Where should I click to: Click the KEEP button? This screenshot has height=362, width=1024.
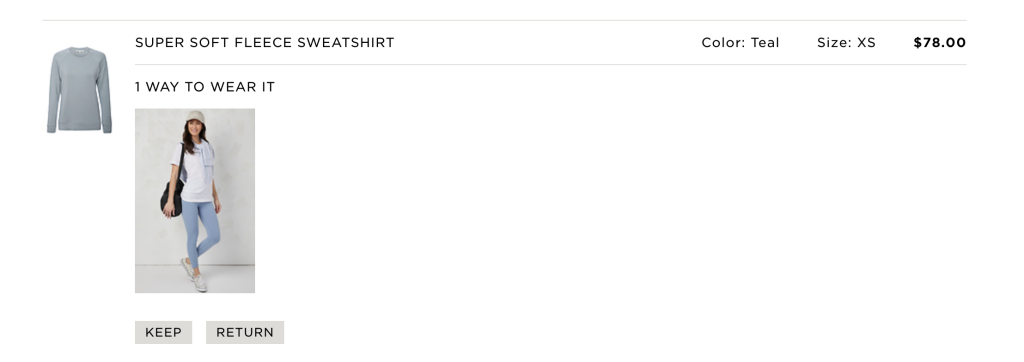click(x=163, y=332)
